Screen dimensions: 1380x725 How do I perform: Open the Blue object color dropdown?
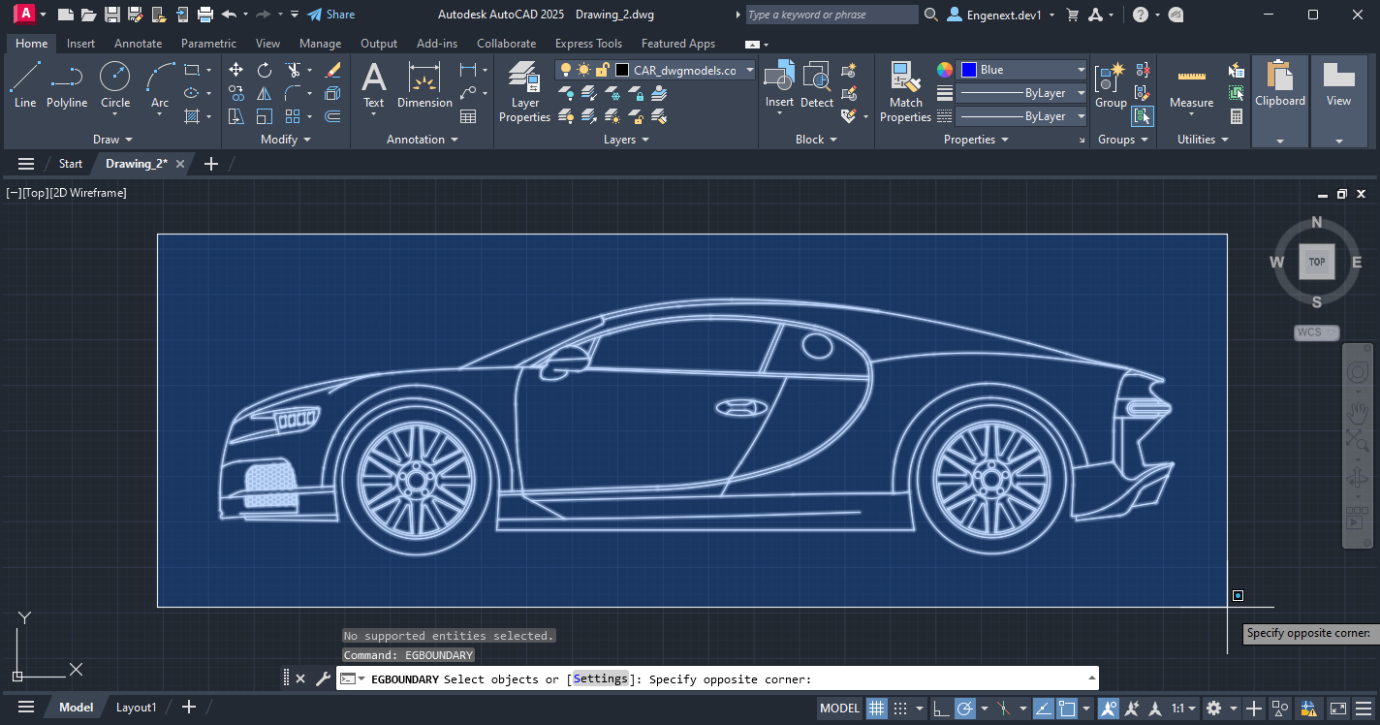tap(1022, 70)
